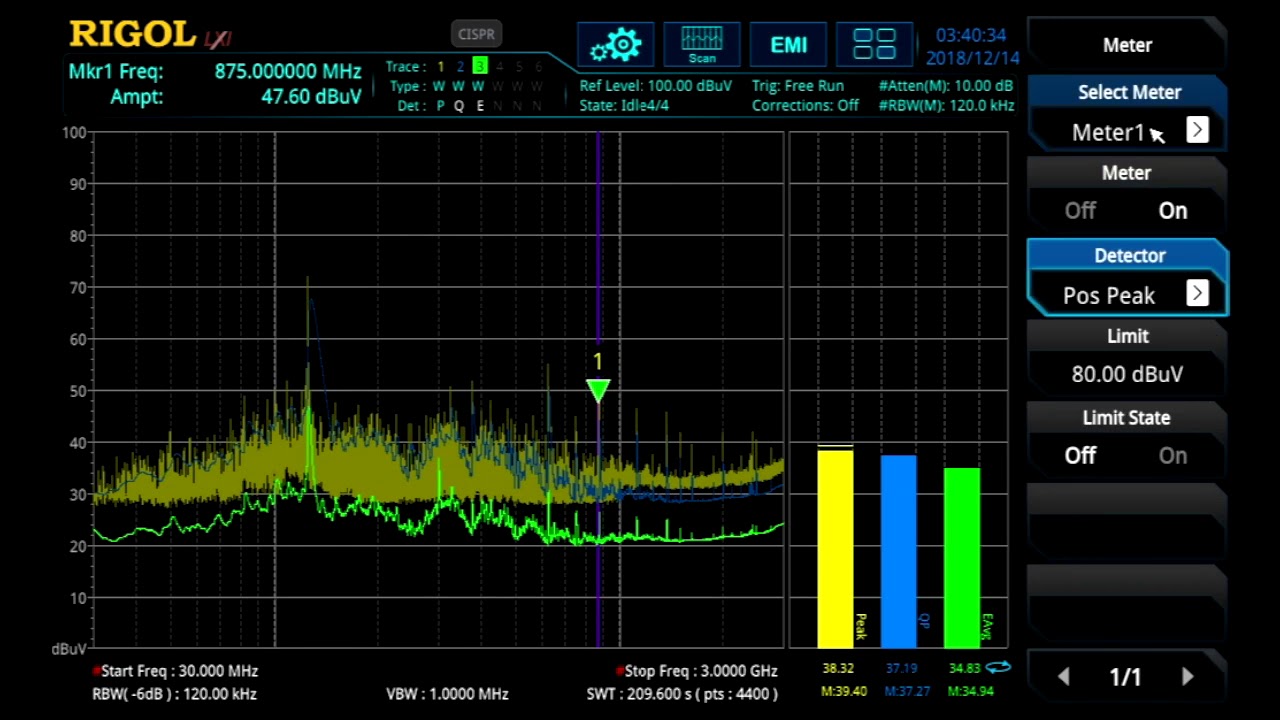Select trace number 5
The height and width of the screenshot is (720, 1280).
point(519,67)
